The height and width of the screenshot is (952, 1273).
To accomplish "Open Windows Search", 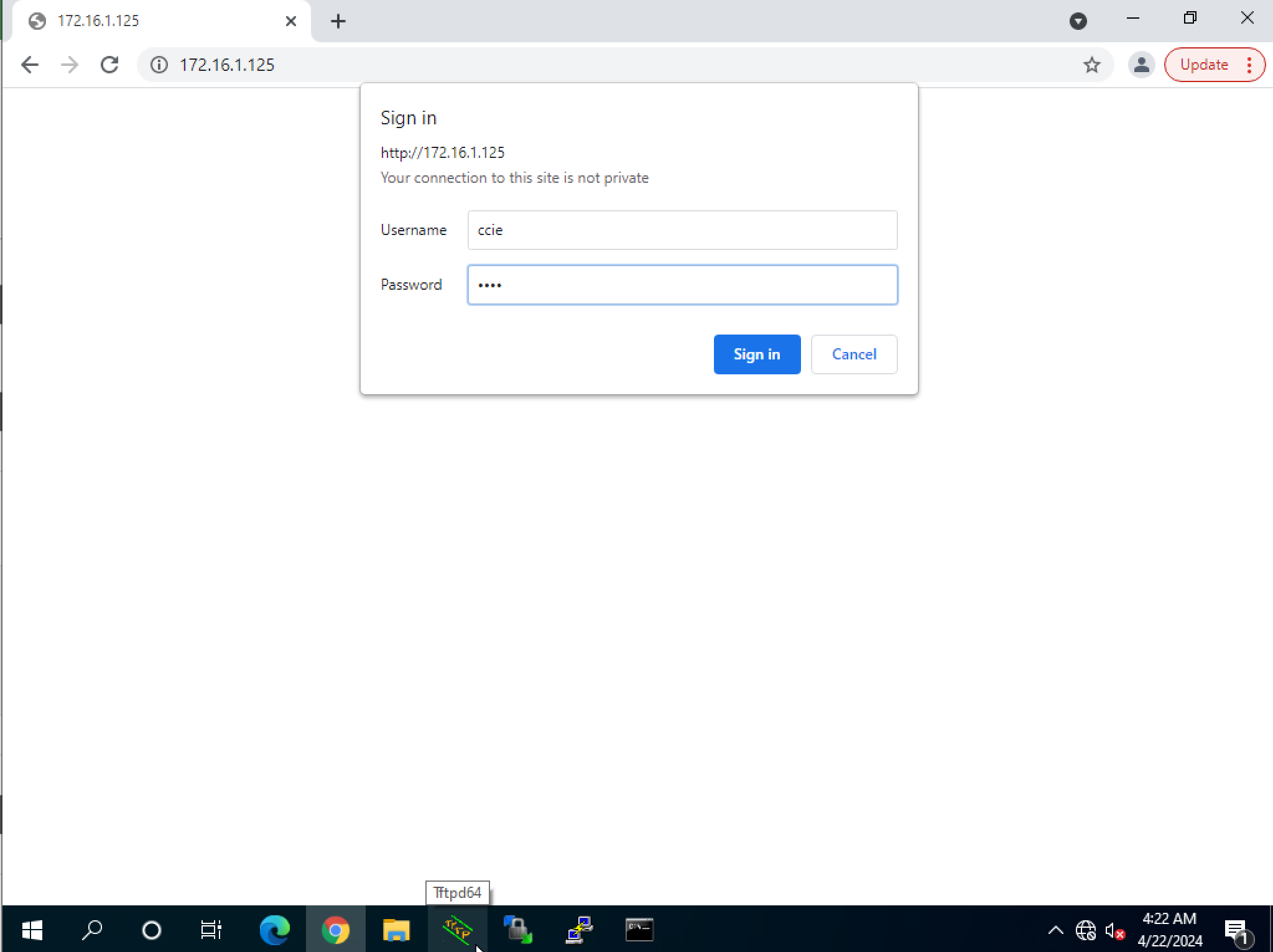I will (91, 930).
